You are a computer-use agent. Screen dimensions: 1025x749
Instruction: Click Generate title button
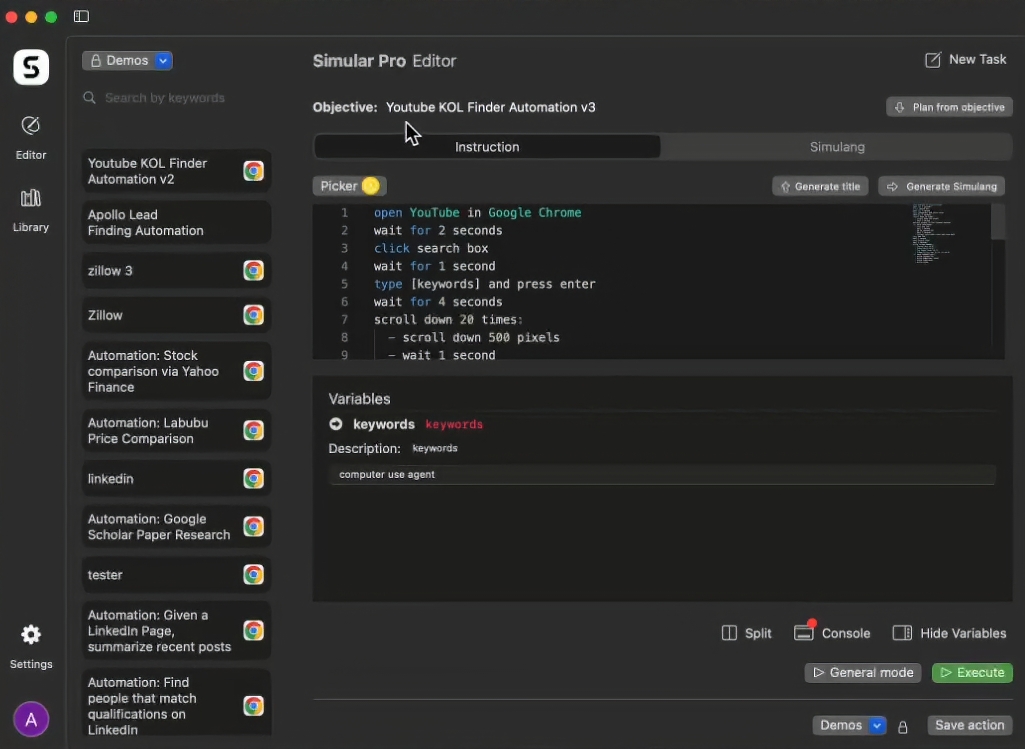(820, 186)
